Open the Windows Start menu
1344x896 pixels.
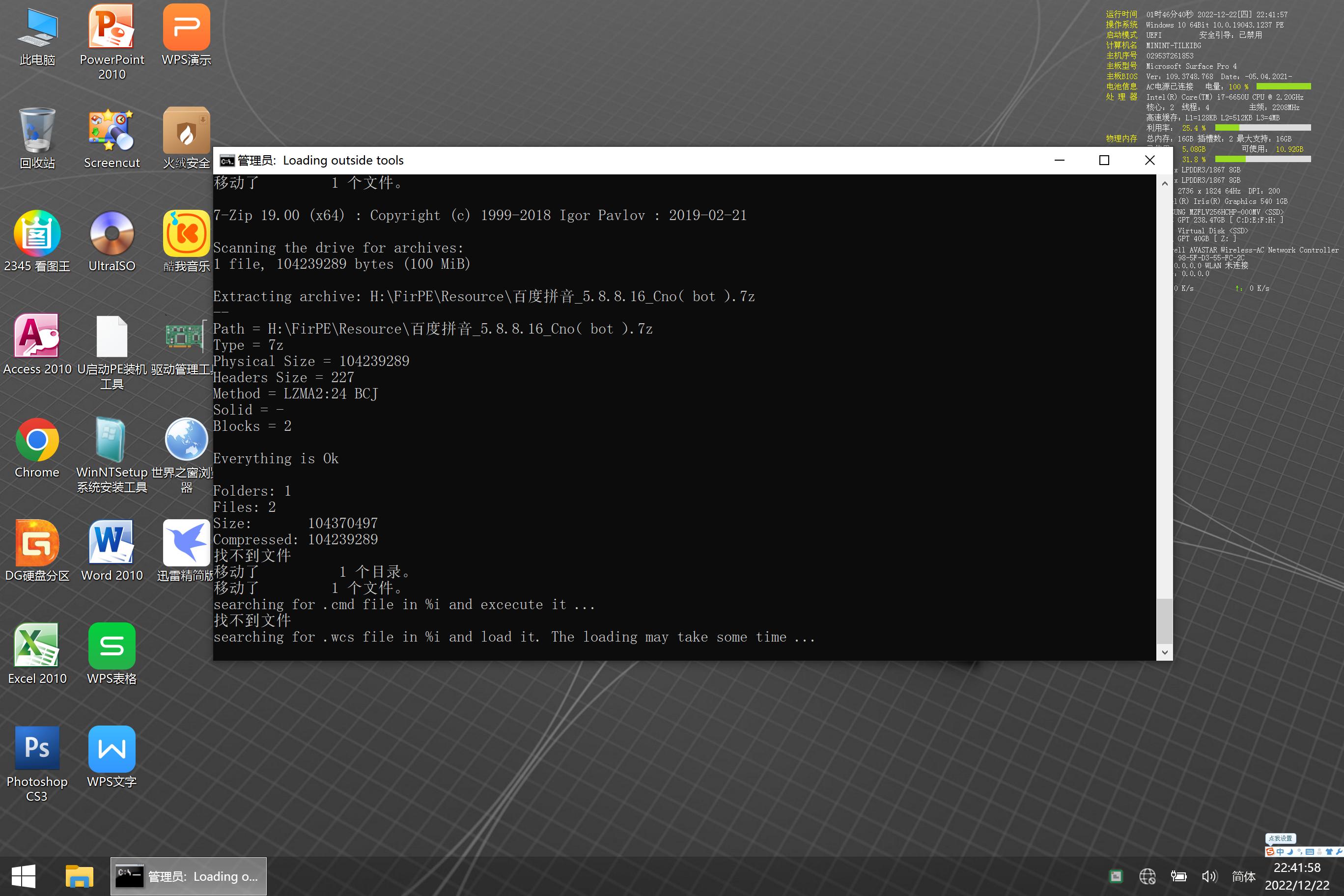[x=24, y=876]
